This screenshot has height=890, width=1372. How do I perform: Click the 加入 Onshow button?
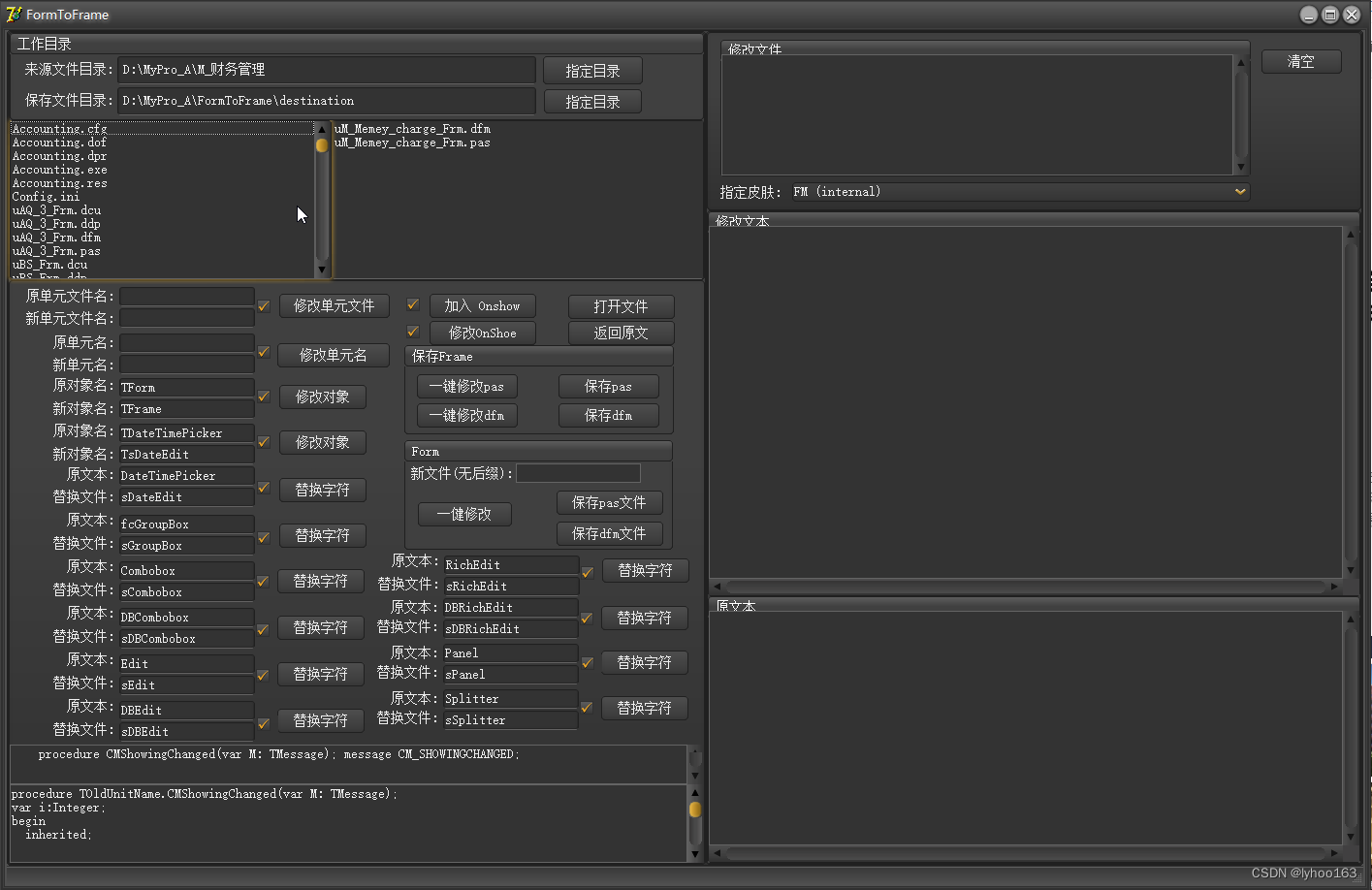click(482, 305)
